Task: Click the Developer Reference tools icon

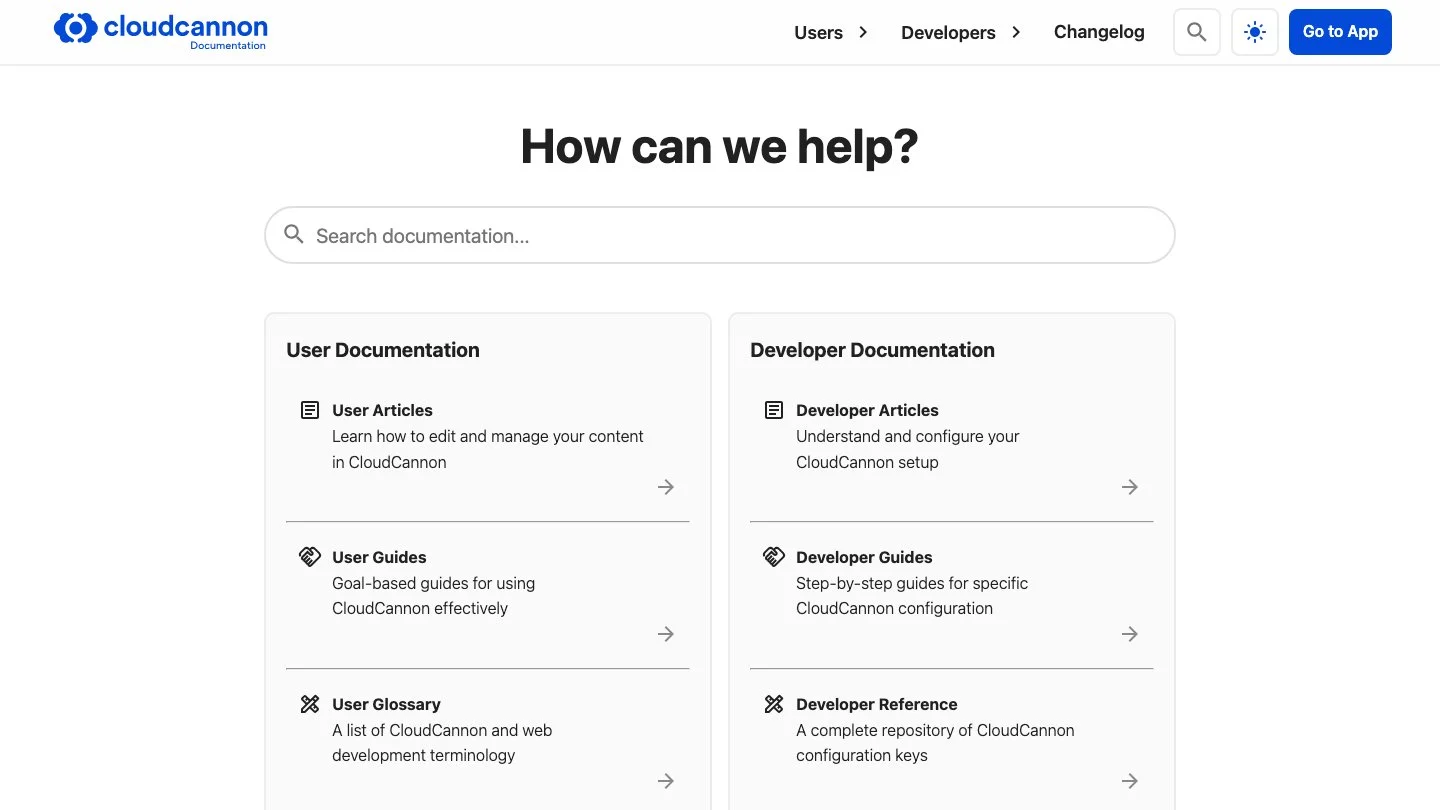Action: click(x=774, y=704)
